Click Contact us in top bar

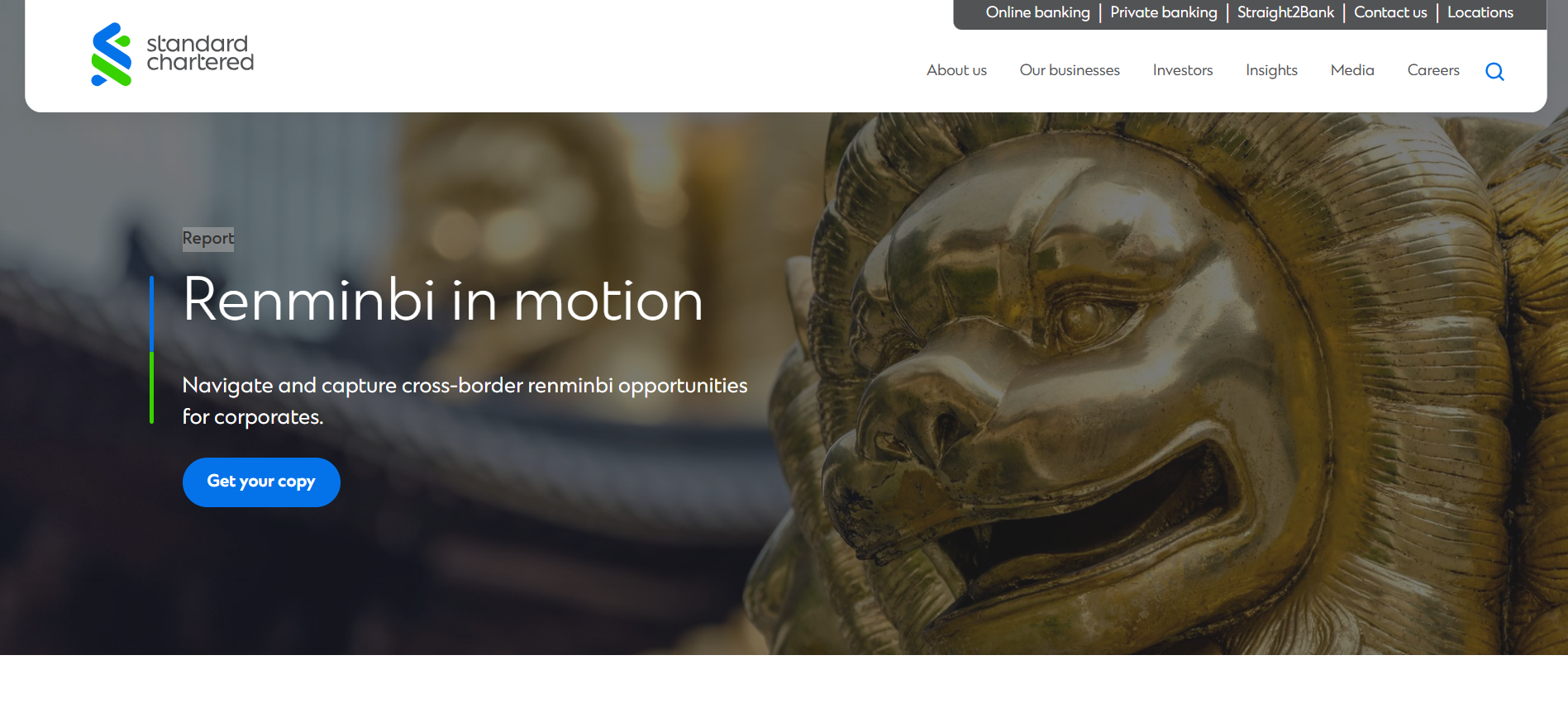[1390, 12]
